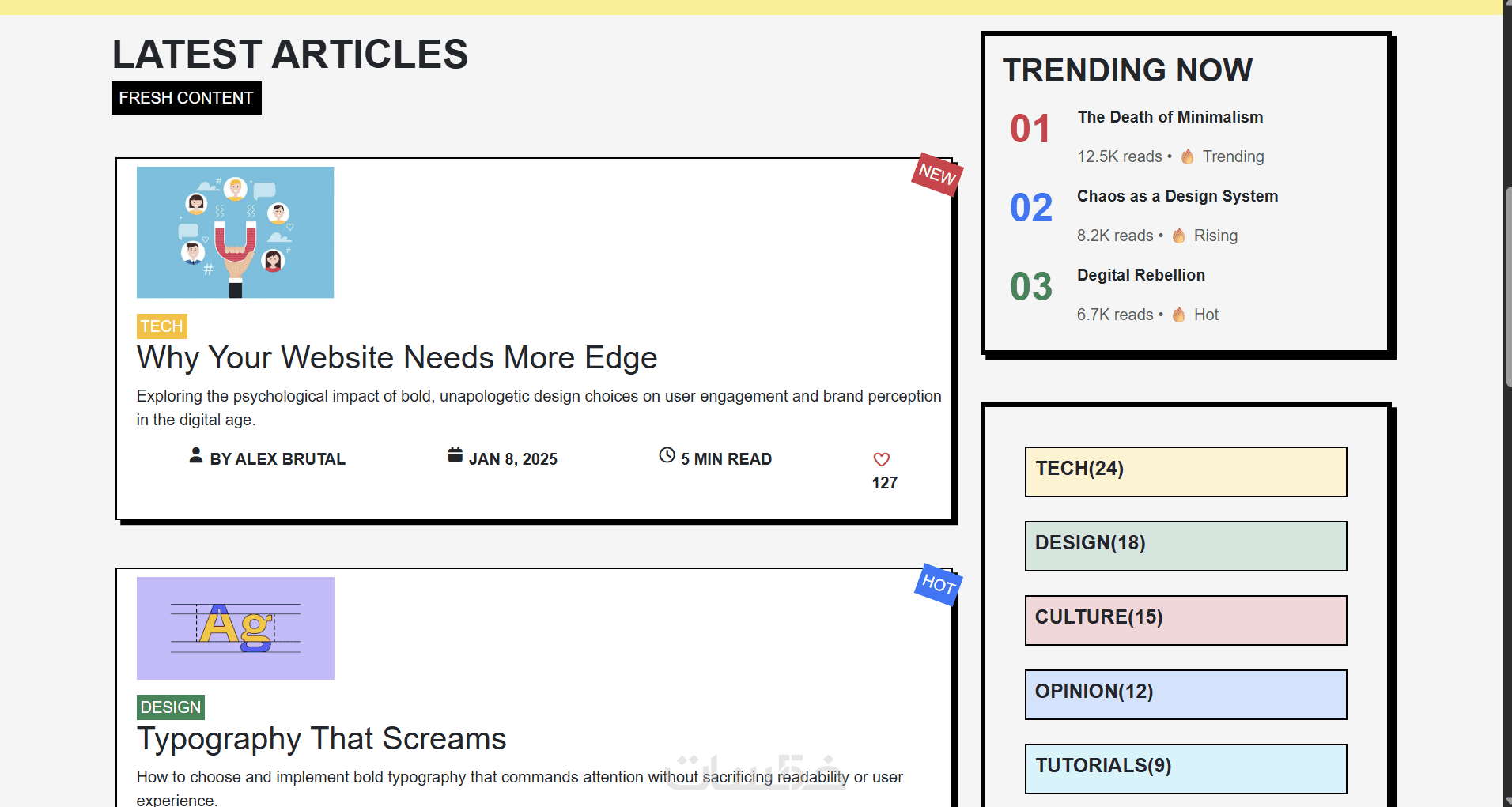This screenshot has height=807, width=1512.
Task: Click the author person icon beside Alex Brutal
Action: point(196,456)
